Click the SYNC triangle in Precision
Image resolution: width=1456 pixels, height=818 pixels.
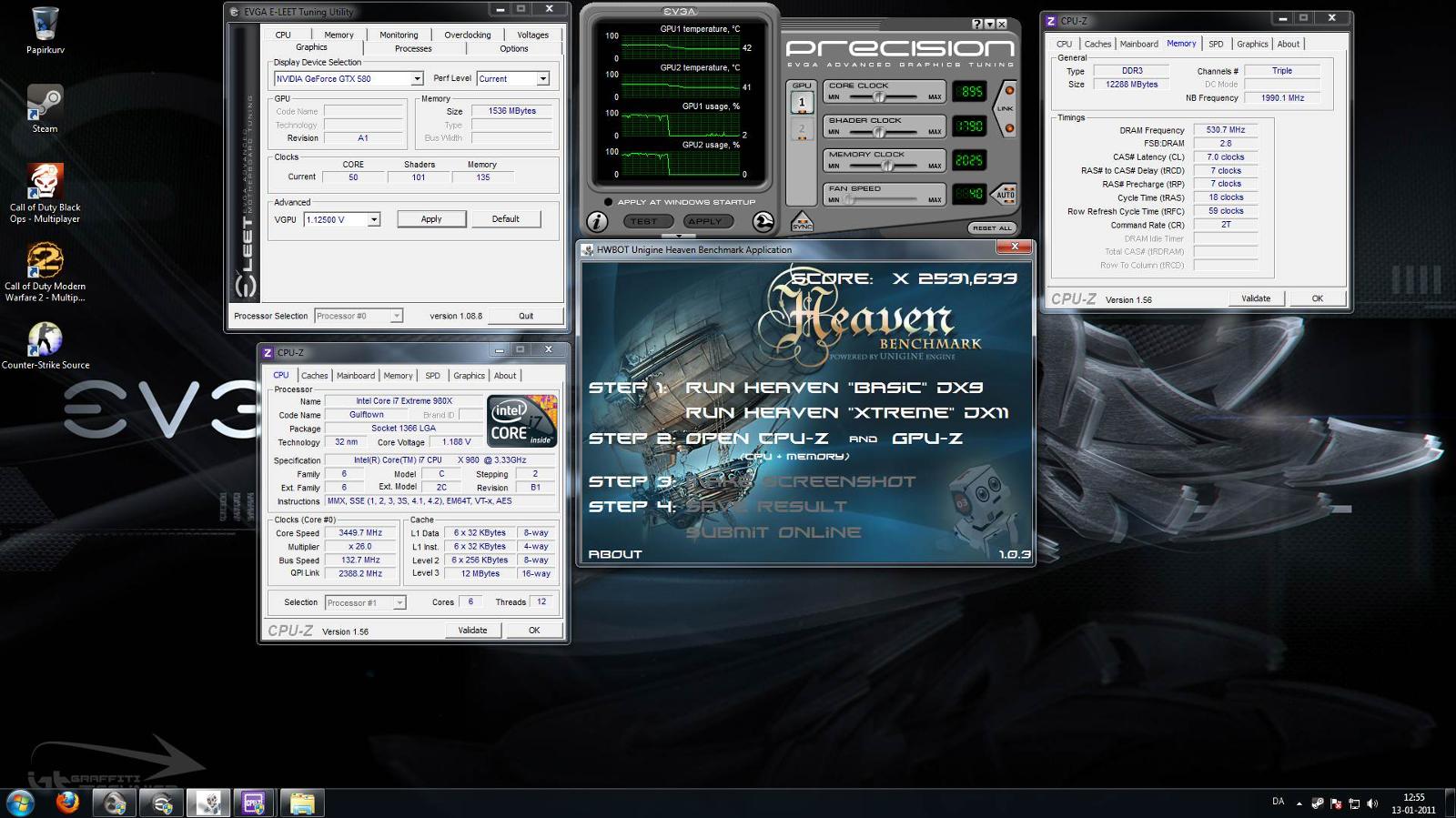[802, 221]
